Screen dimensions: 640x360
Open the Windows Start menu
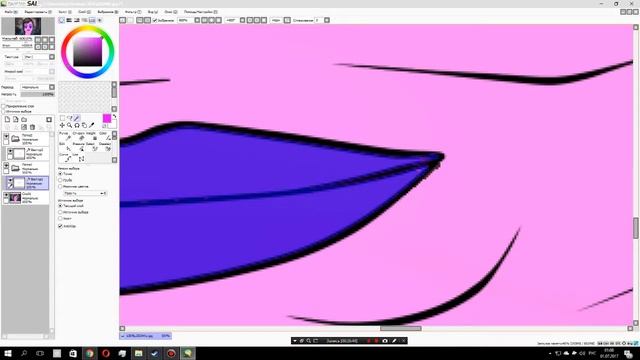pos(8,353)
